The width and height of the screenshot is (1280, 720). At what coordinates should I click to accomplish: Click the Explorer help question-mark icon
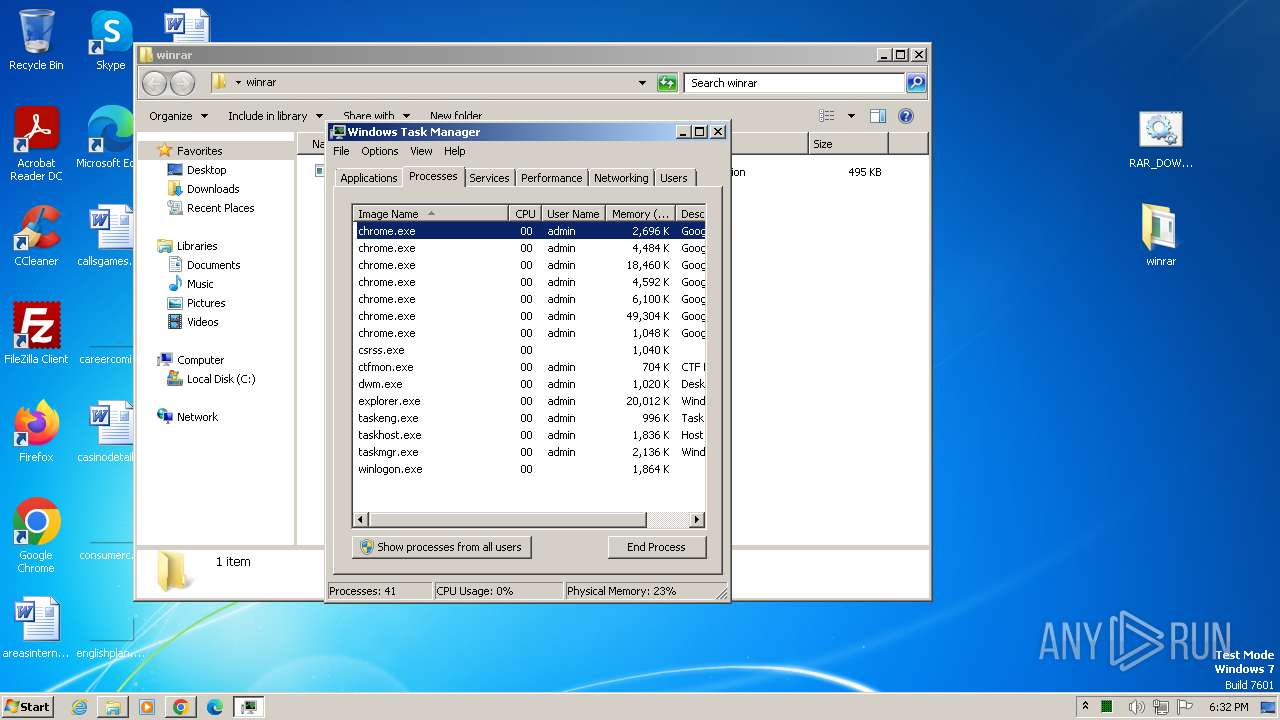pyautogui.click(x=906, y=116)
